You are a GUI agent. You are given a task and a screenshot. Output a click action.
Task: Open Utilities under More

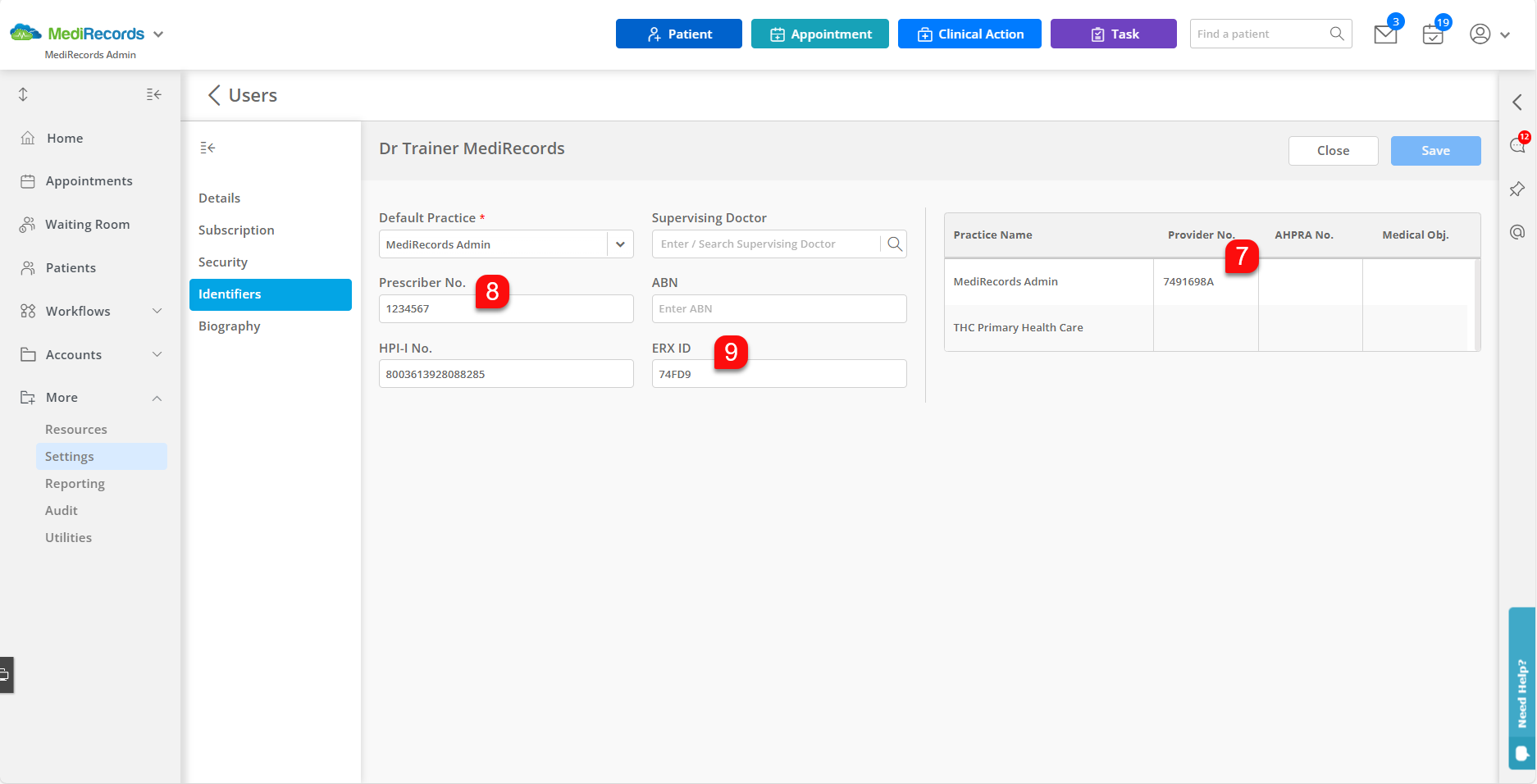[68, 538]
